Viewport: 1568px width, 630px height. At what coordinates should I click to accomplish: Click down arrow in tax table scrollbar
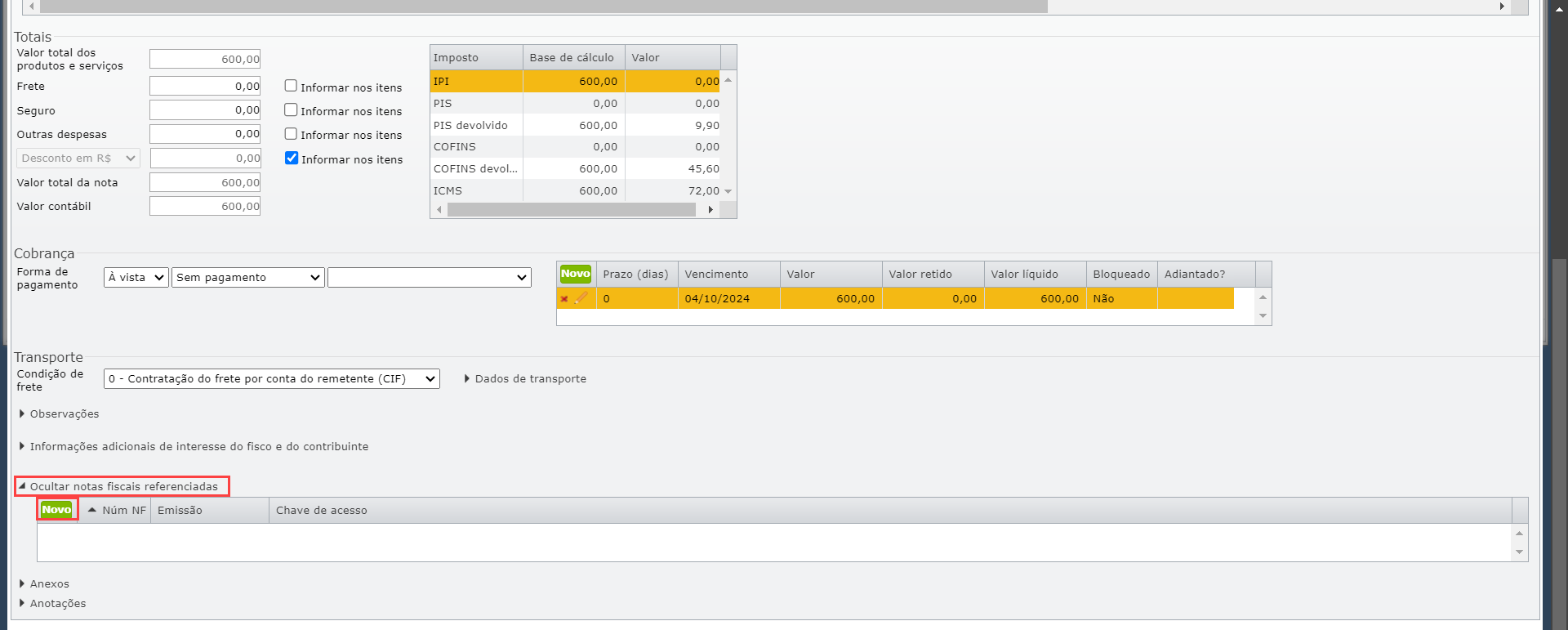[x=728, y=191]
